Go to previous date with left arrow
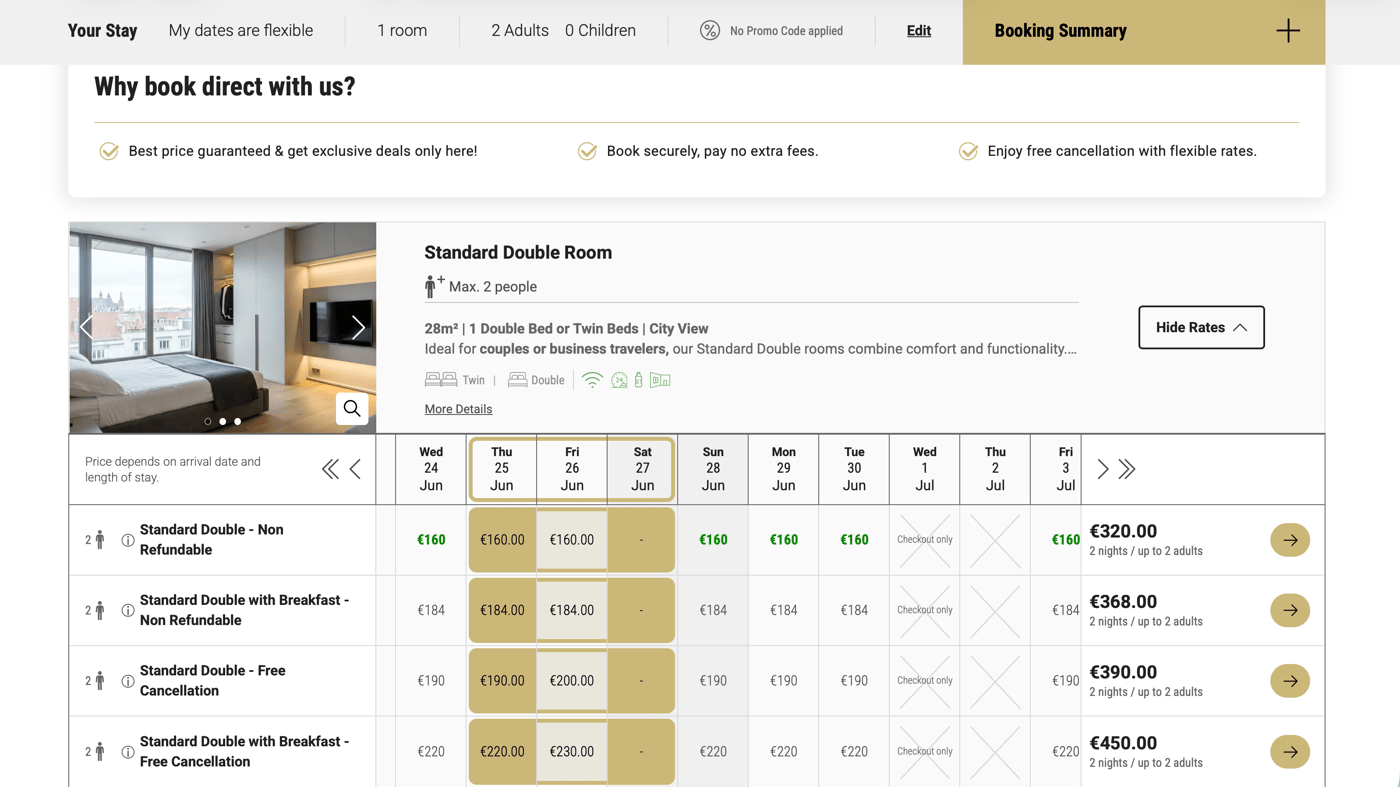 [x=355, y=469]
